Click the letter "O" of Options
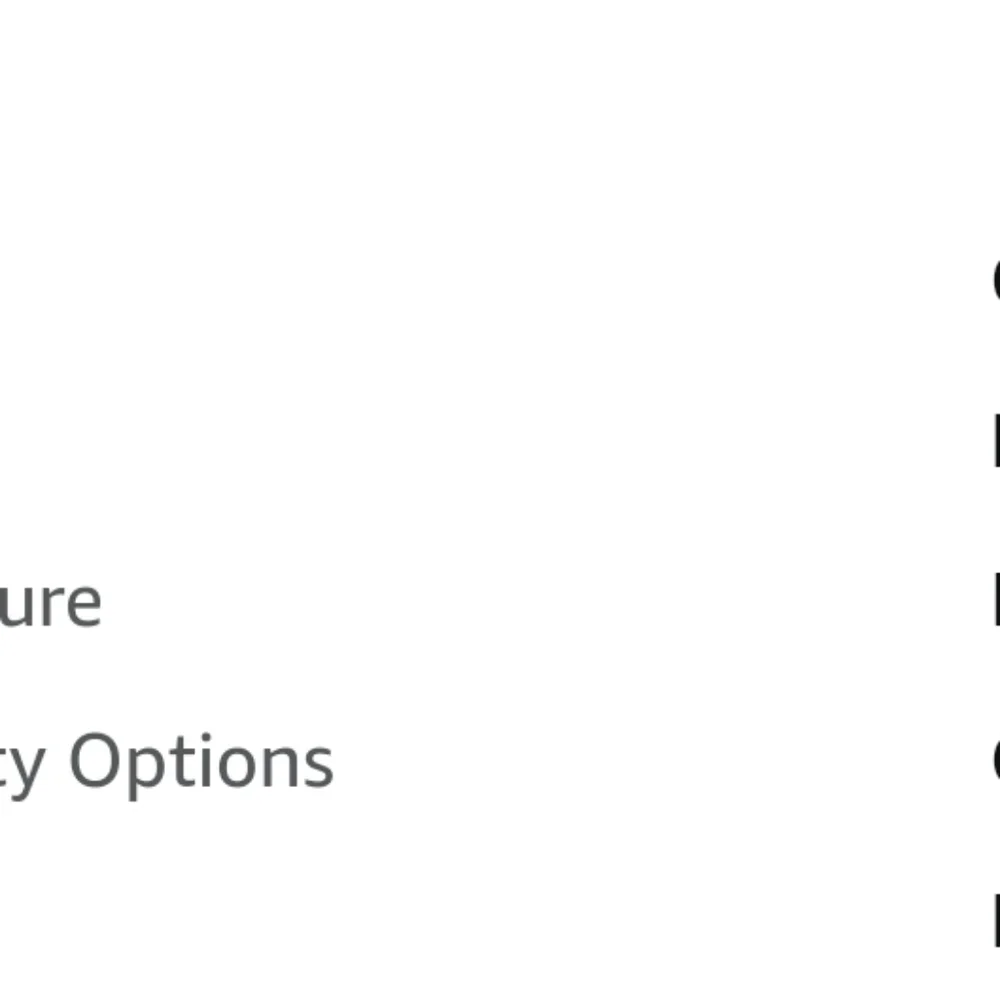This screenshot has width=1000, height=998. tap(94, 760)
